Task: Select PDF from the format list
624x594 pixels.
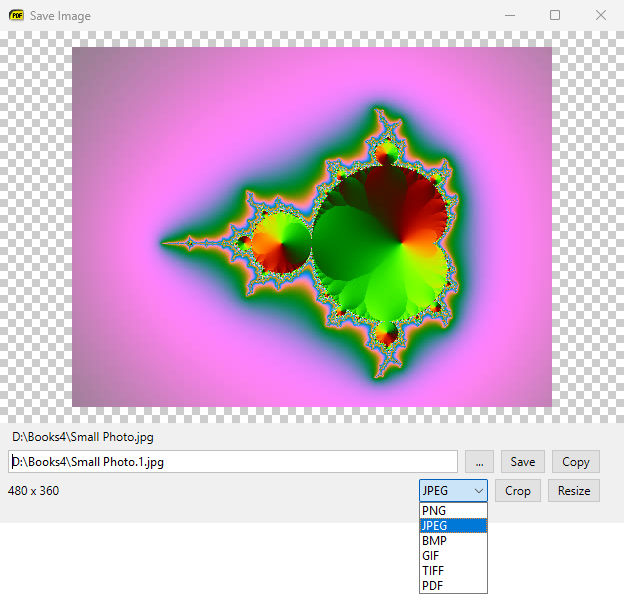Action: click(453, 585)
